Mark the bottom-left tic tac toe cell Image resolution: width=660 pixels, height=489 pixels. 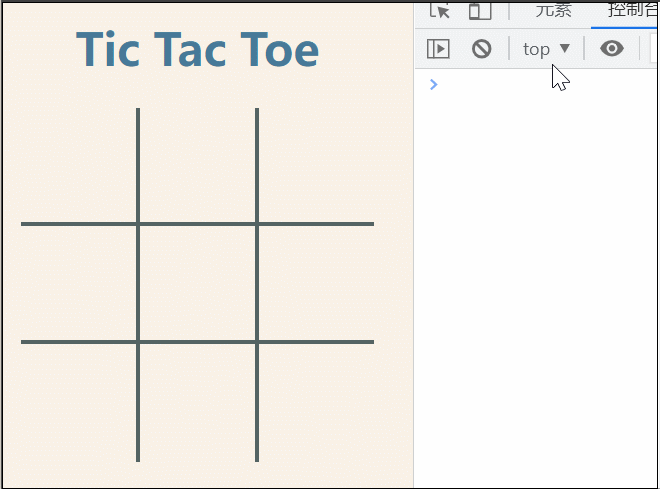(x=79, y=401)
